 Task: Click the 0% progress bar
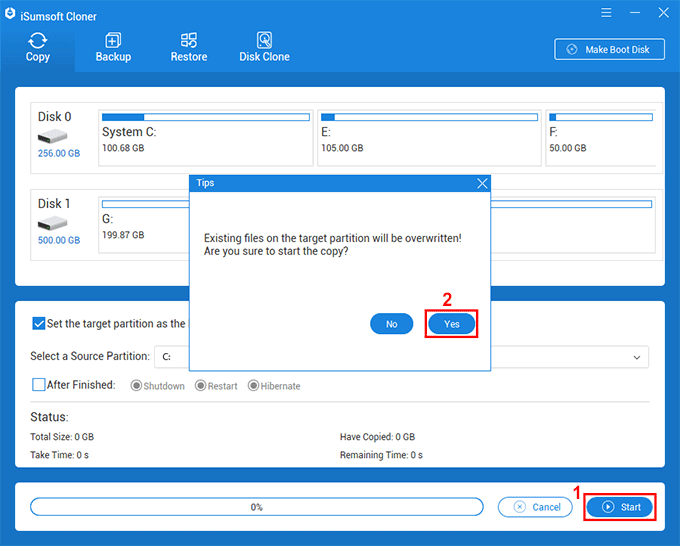(257, 507)
